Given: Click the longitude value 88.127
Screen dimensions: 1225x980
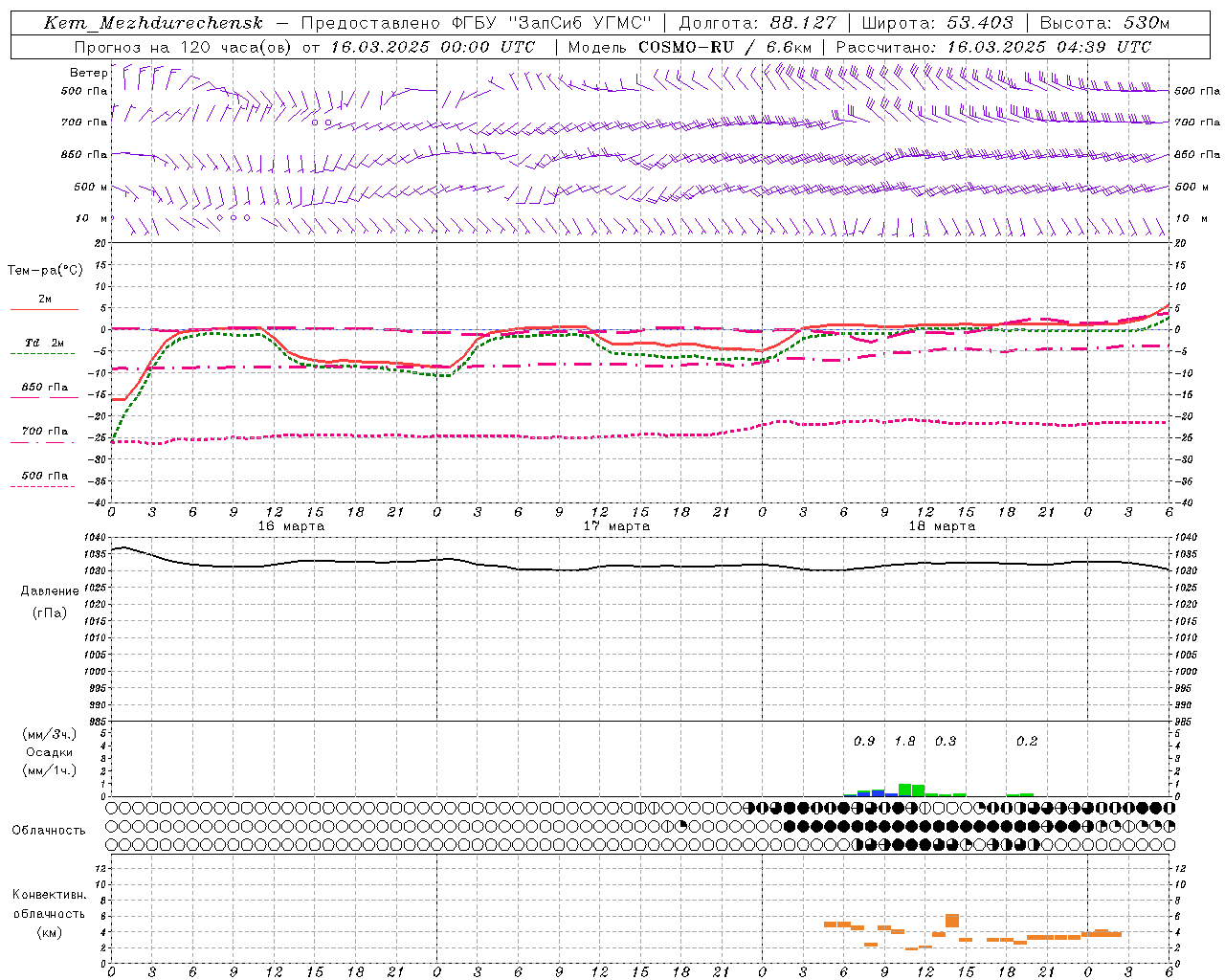Looking at the screenshot, I should pyautogui.click(x=802, y=23).
